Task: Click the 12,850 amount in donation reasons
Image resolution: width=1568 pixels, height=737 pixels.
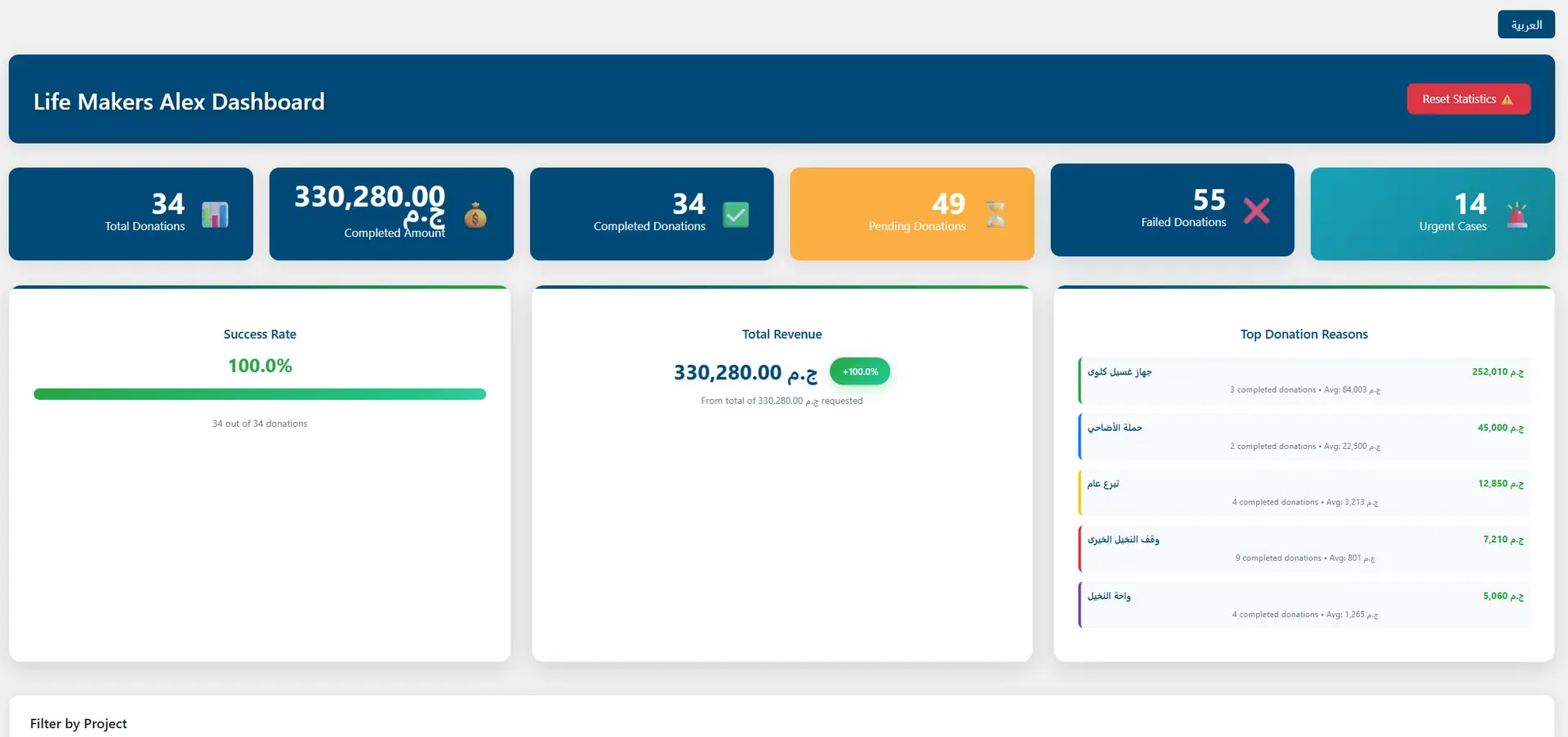Action: click(1500, 484)
